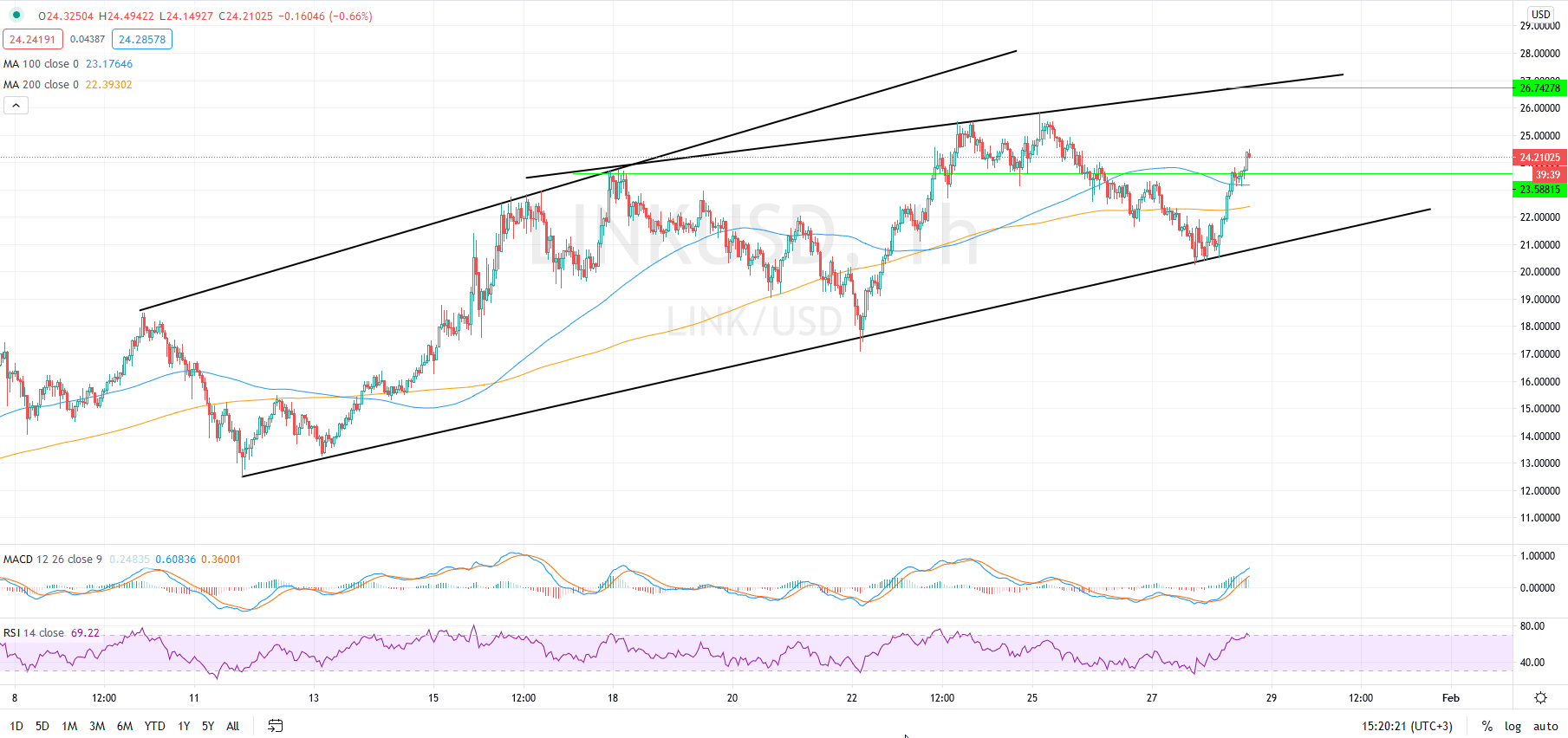Click the MACD signal value 0.36001
The image size is (1568, 738).
click(x=221, y=560)
